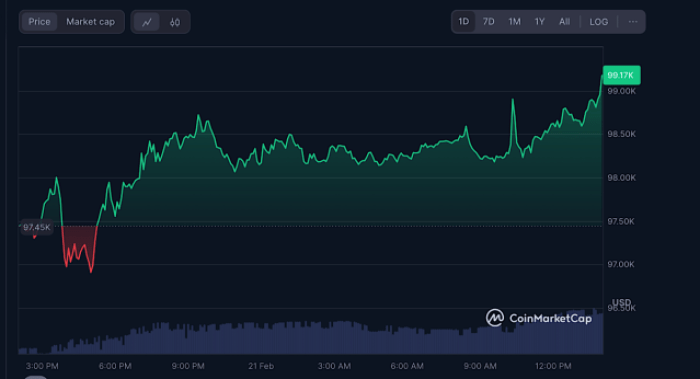Select the 1M time range
The image size is (700, 379).
514,22
